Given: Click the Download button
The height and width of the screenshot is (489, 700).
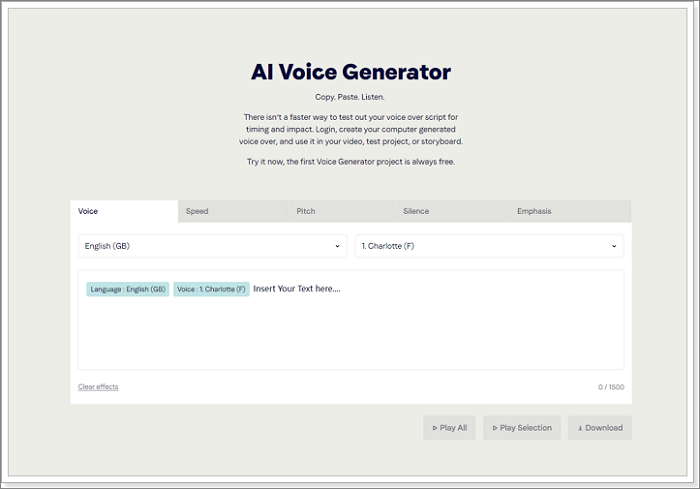Looking at the screenshot, I should click(x=600, y=428).
